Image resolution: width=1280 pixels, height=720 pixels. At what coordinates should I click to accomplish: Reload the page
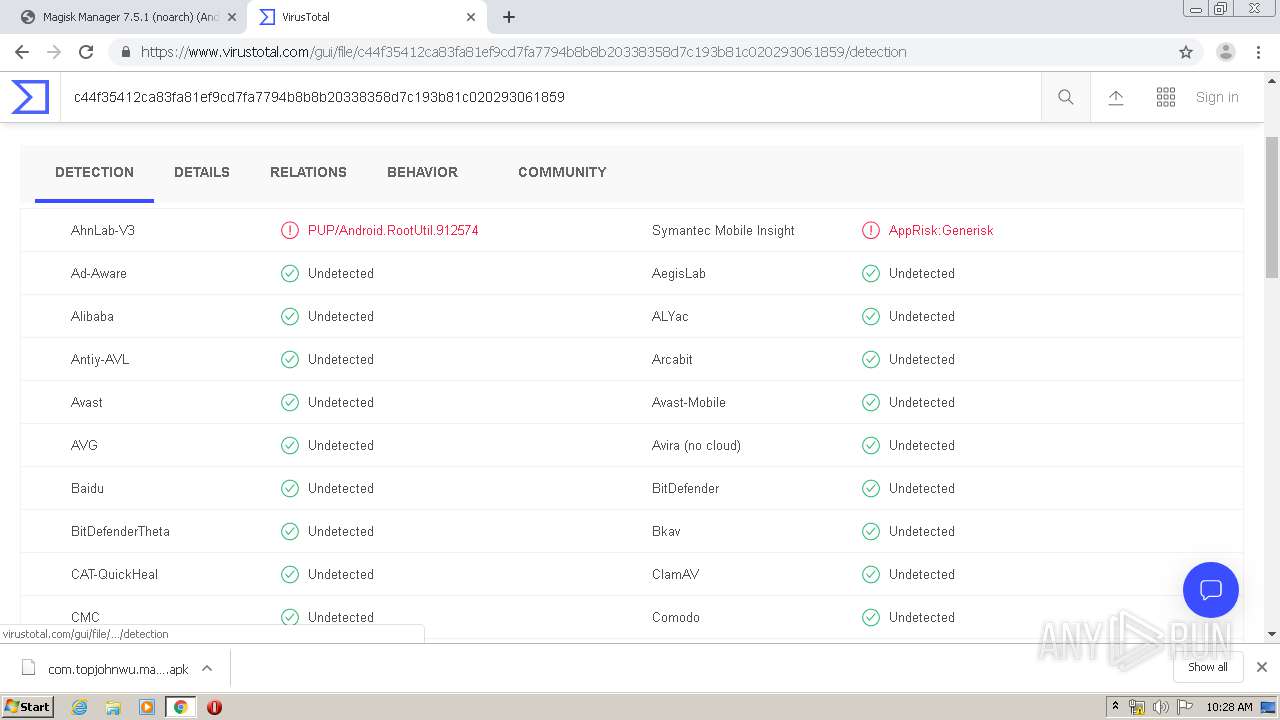click(x=86, y=52)
